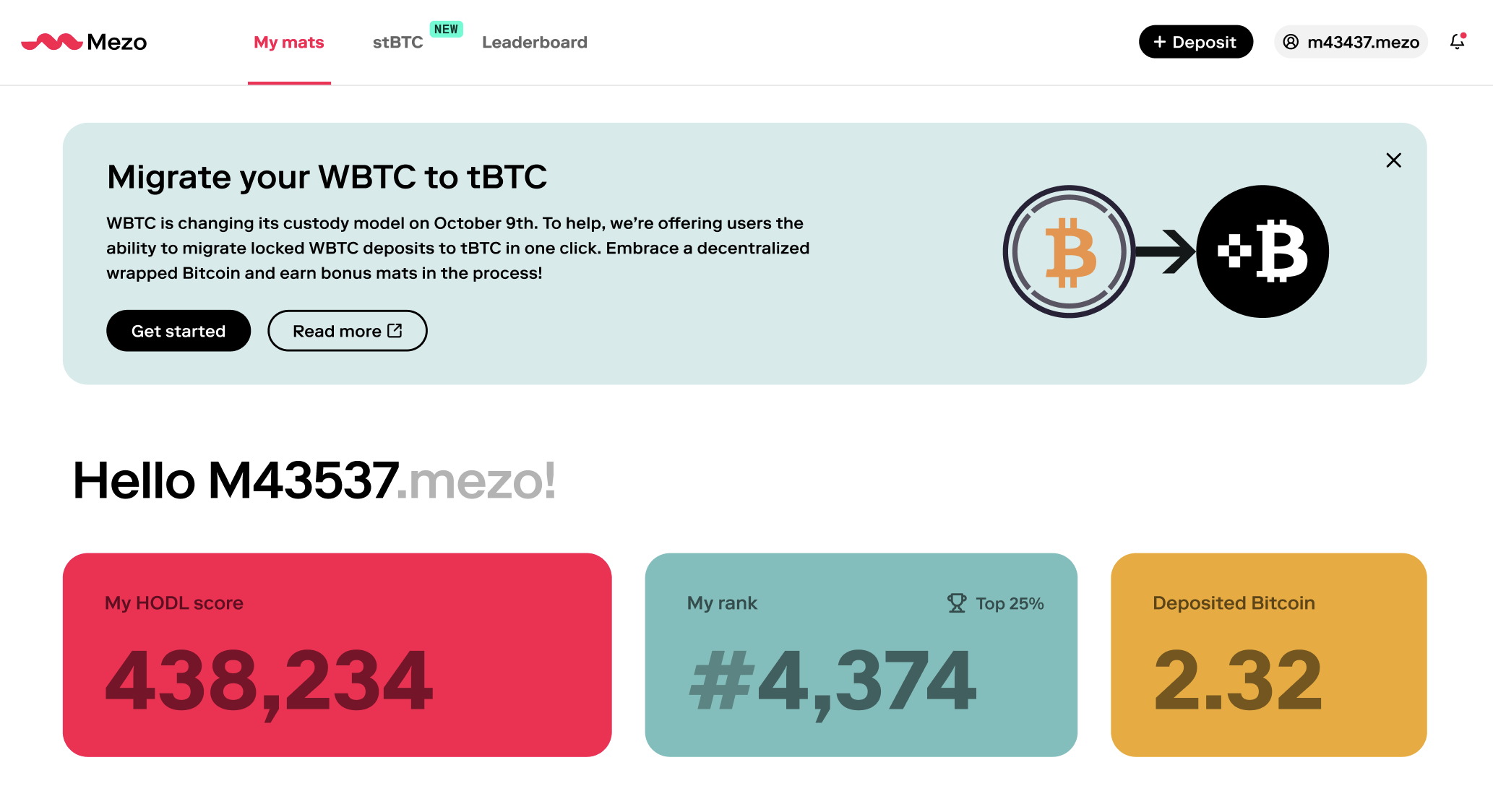
Task: Open the Read more link
Action: tap(348, 331)
